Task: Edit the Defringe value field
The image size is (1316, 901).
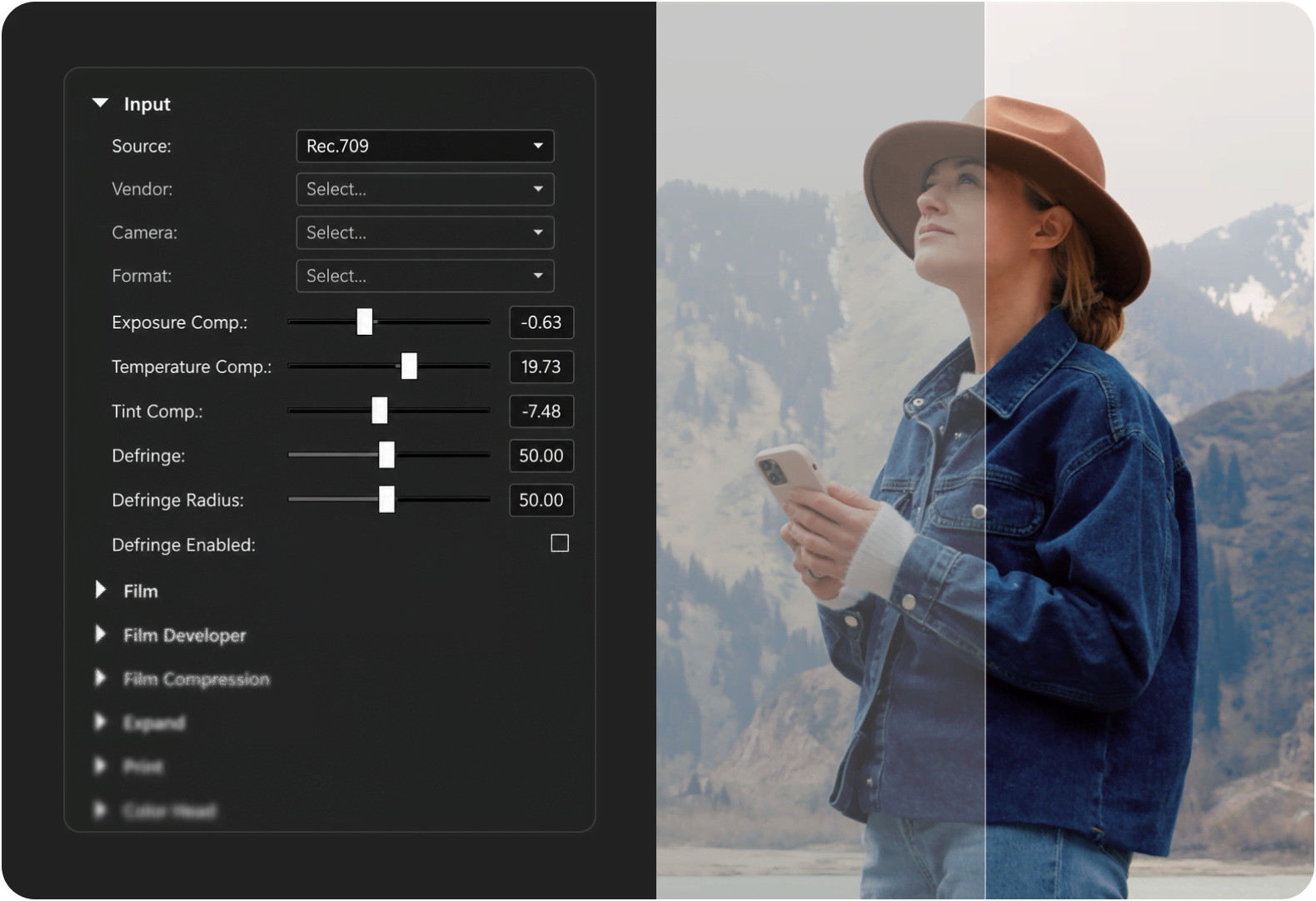Action: click(x=541, y=455)
